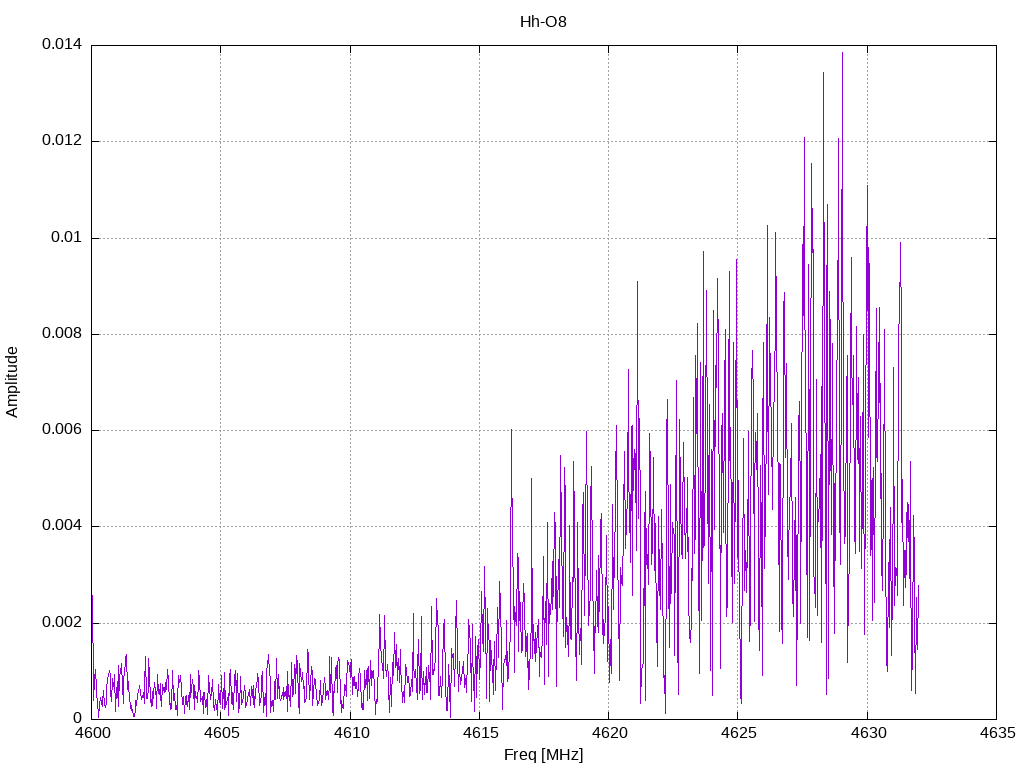Click the x-axis tick label 4600
1024x768 pixels.
[91, 733]
